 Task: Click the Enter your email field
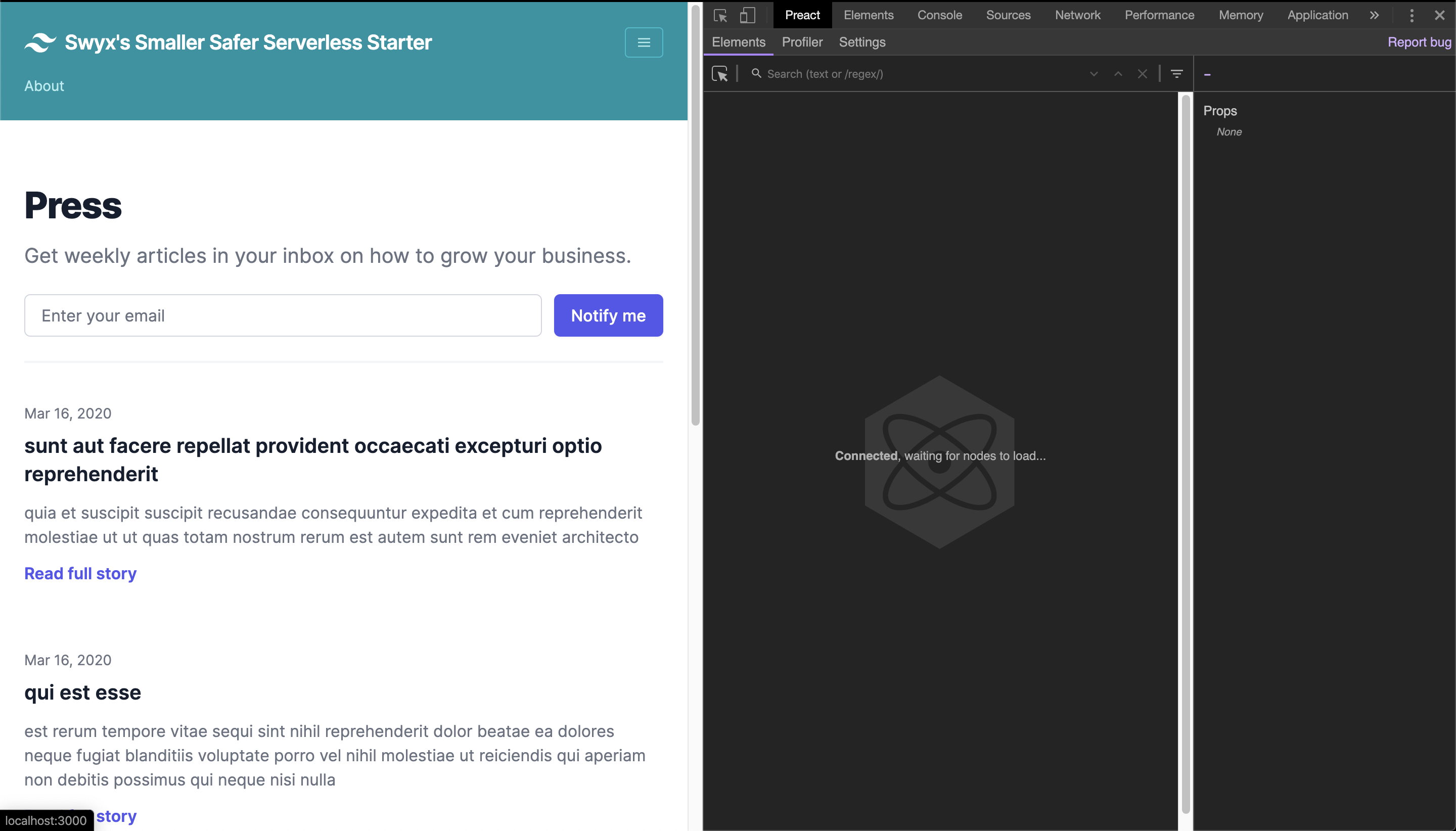pyautogui.click(x=283, y=315)
